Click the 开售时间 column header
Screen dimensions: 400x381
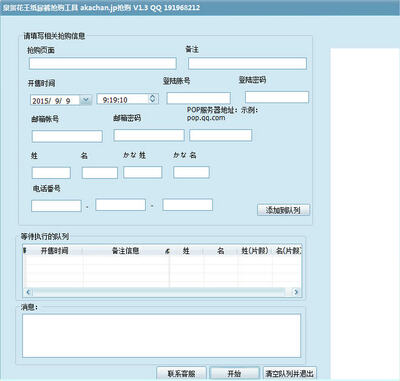click(x=54, y=251)
